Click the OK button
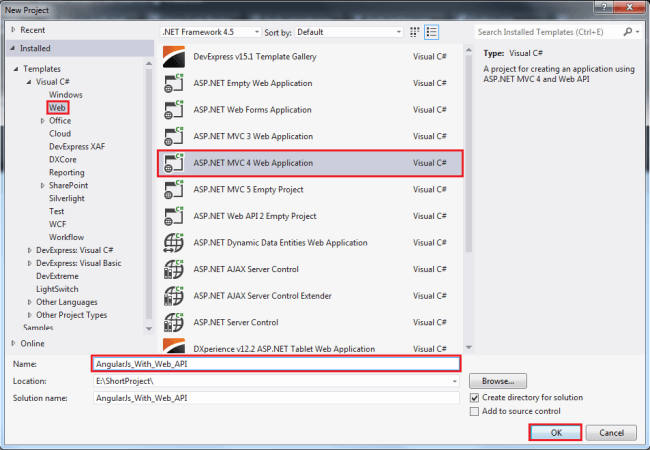 click(555, 433)
